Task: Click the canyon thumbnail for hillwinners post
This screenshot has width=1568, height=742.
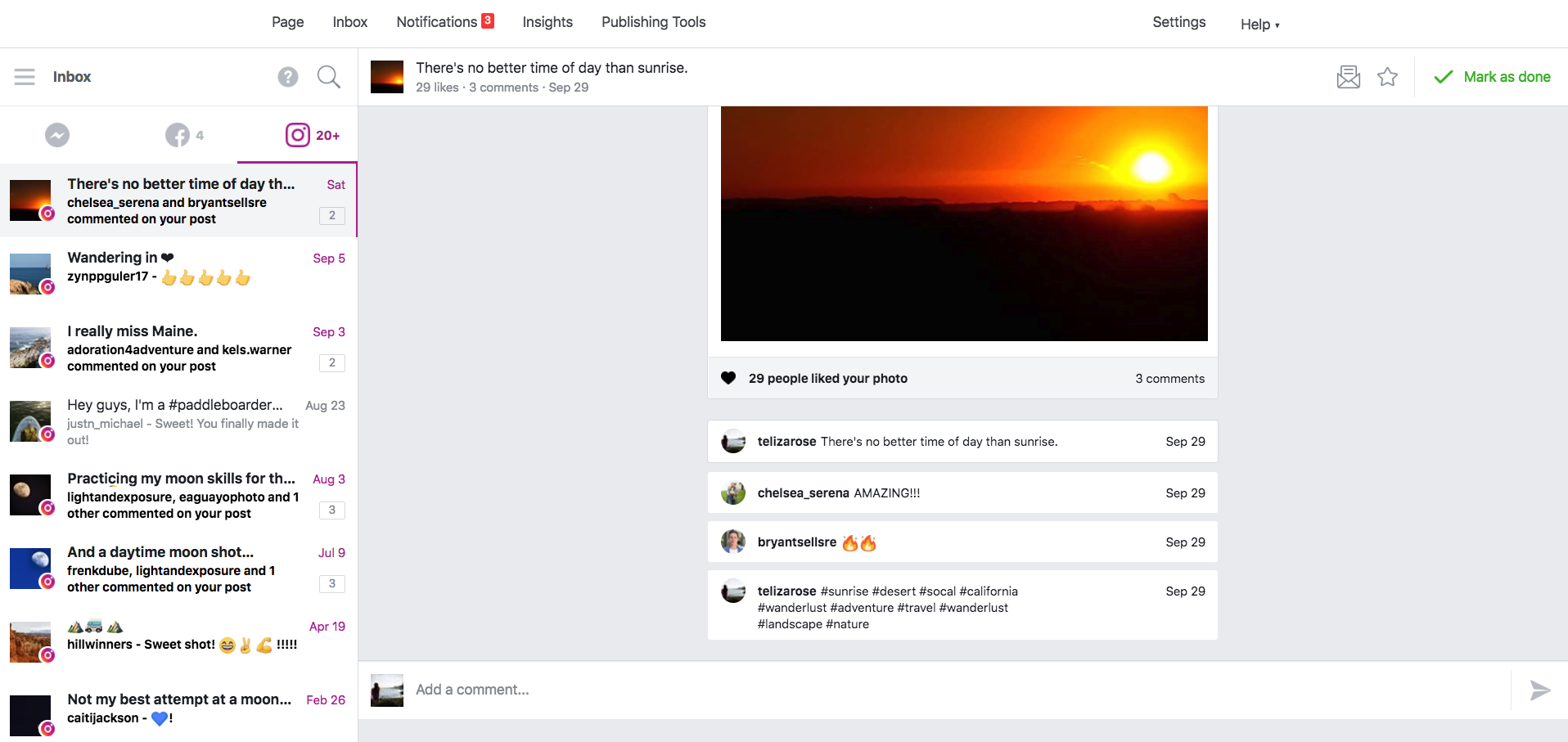Action: (x=30, y=642)
